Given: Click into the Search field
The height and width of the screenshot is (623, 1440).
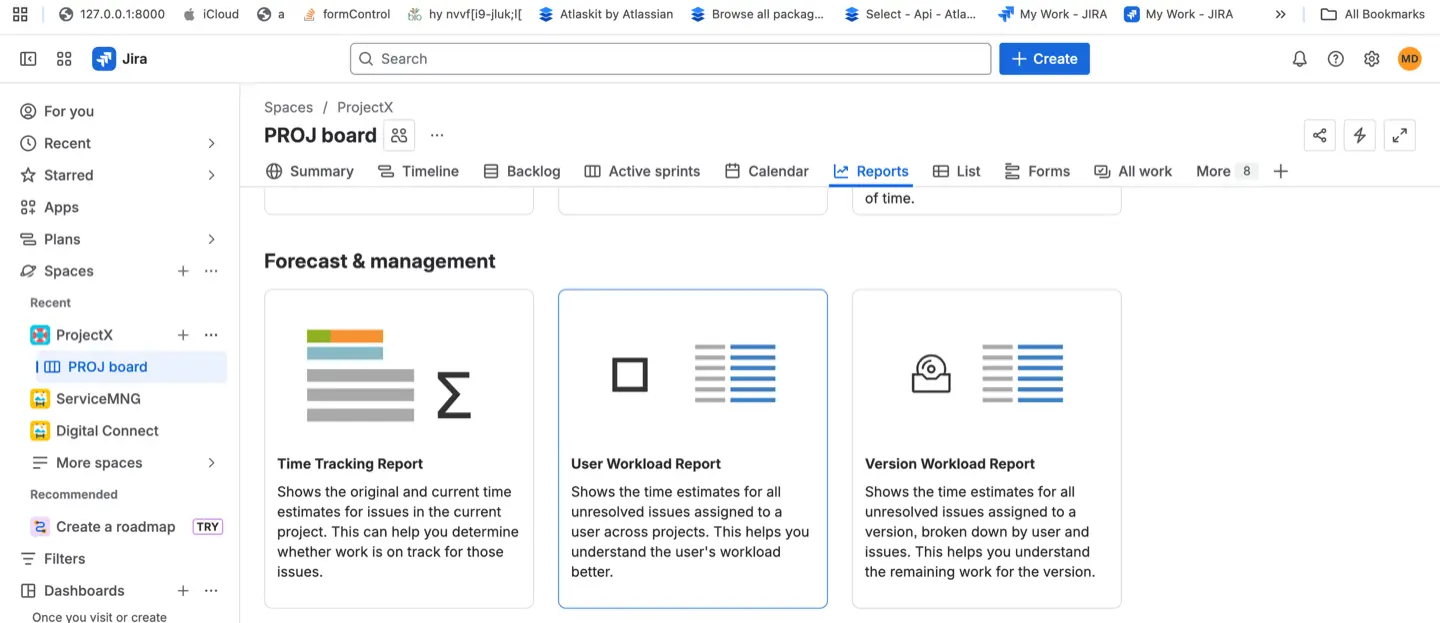Looking at the screenshot, I should click(x=669, y=59).
